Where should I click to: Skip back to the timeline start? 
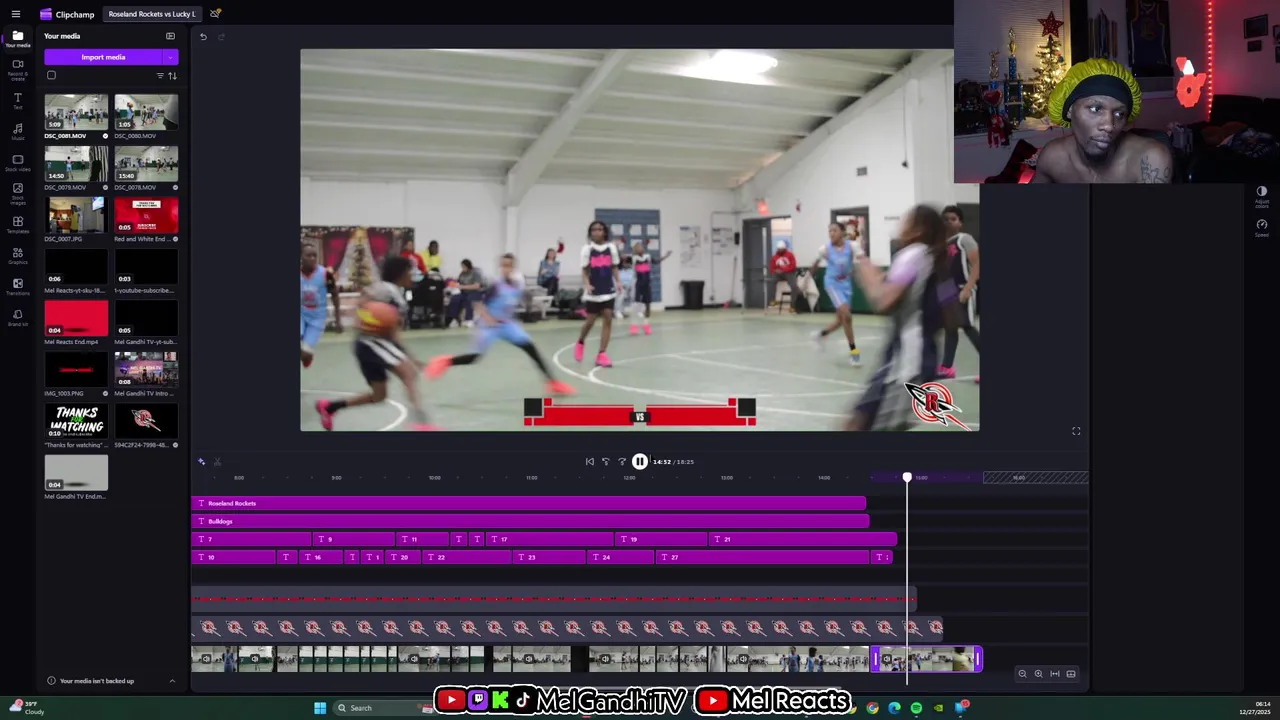589,461
